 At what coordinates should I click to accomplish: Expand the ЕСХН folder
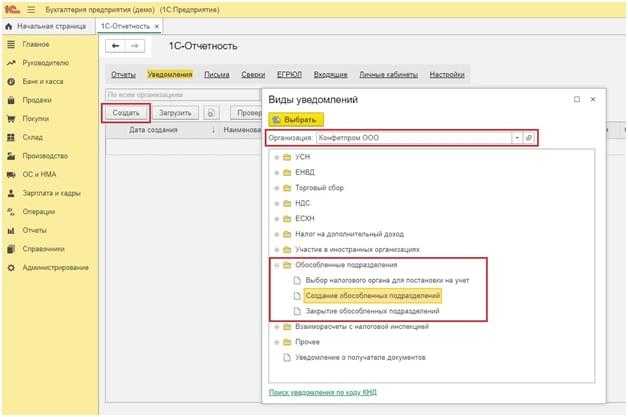point(276,219)
